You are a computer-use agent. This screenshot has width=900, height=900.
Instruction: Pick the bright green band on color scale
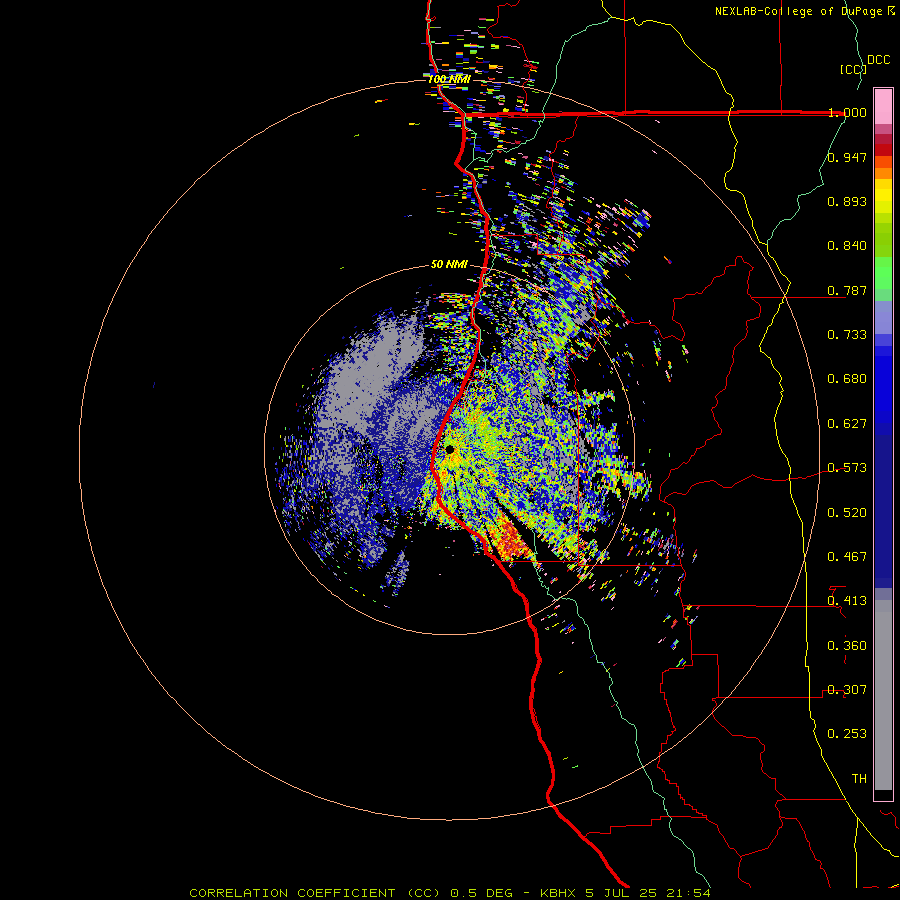[x=883, y=273]
